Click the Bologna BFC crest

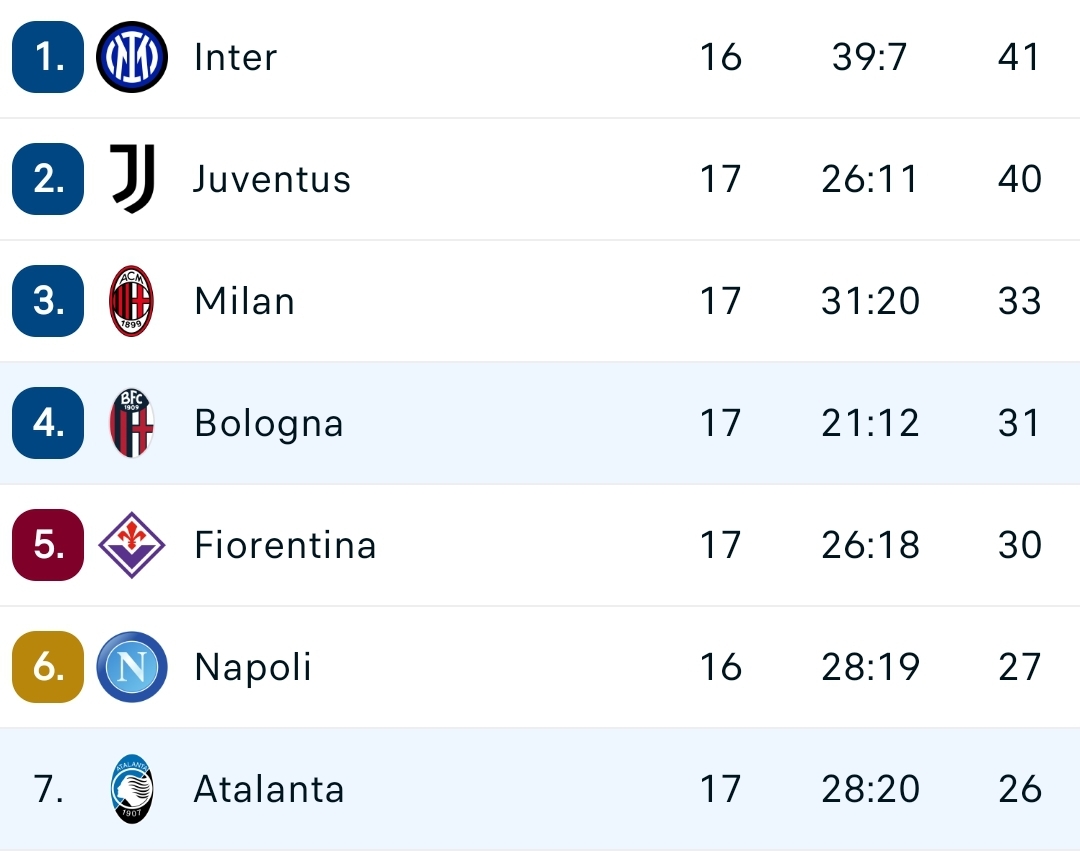coord(130,423)
